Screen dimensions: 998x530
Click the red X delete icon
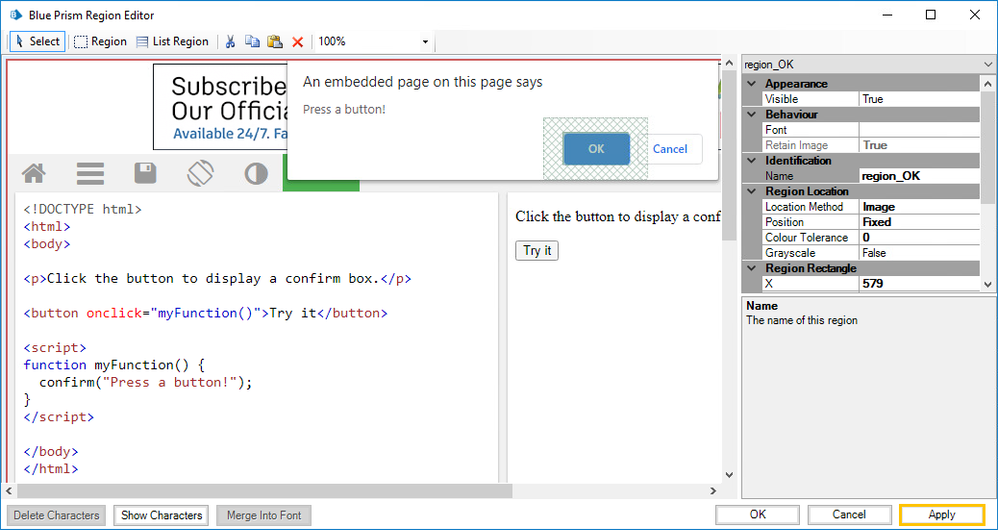297,42
